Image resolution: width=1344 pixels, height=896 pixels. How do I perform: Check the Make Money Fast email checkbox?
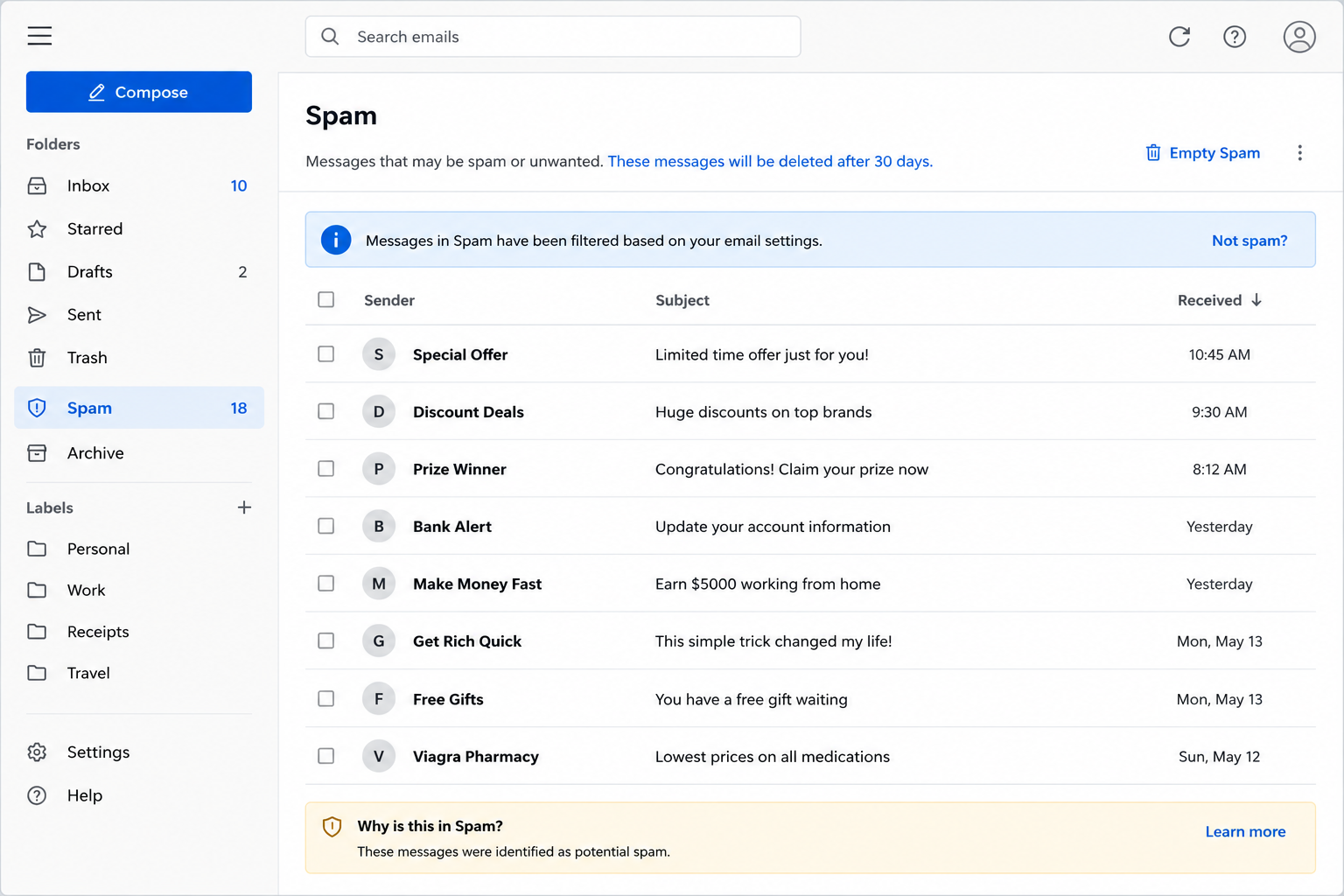point(326,584)
